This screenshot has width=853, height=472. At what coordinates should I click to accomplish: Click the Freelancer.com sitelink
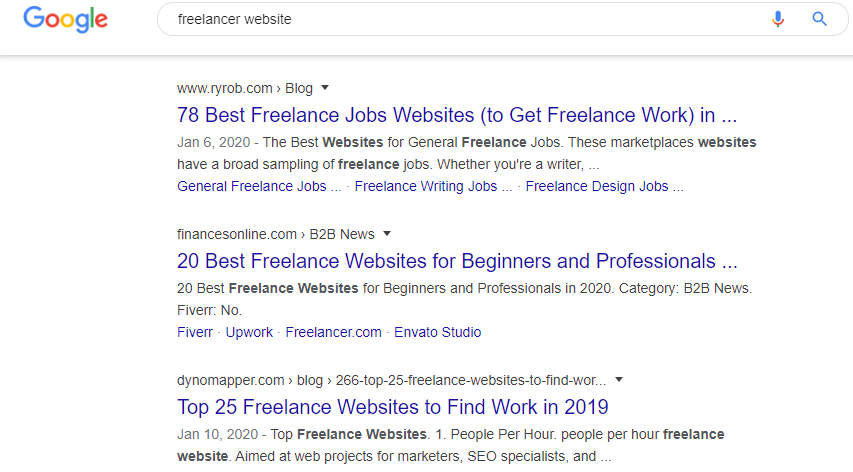pyautogui.click(x=333, y=332)
